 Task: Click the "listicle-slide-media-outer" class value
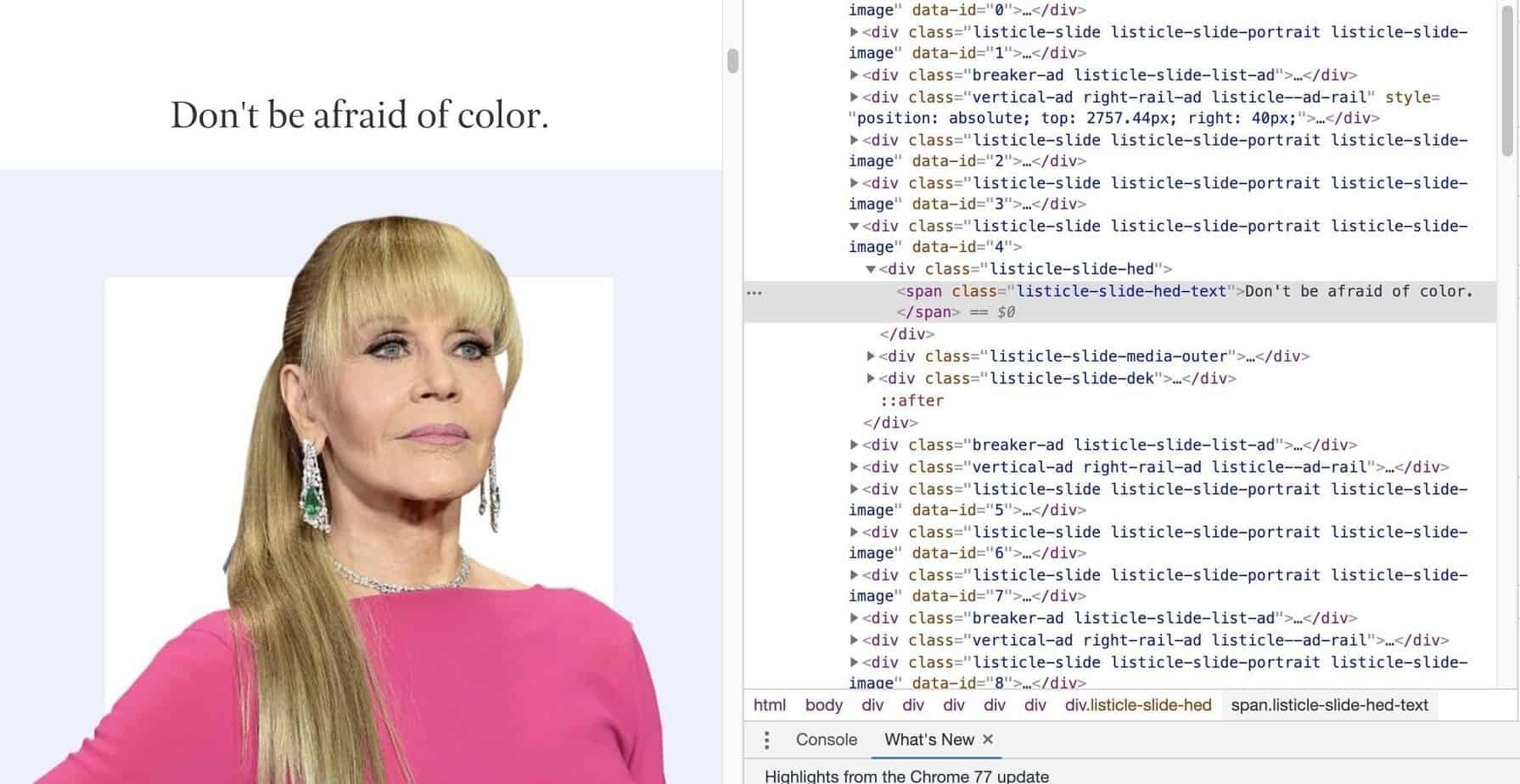tap(1108, 356)
